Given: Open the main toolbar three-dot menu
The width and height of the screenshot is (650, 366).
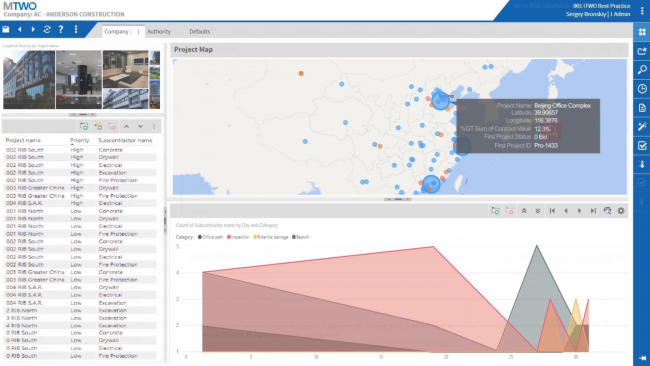Looking at the screenshot, I should point(75,29).
